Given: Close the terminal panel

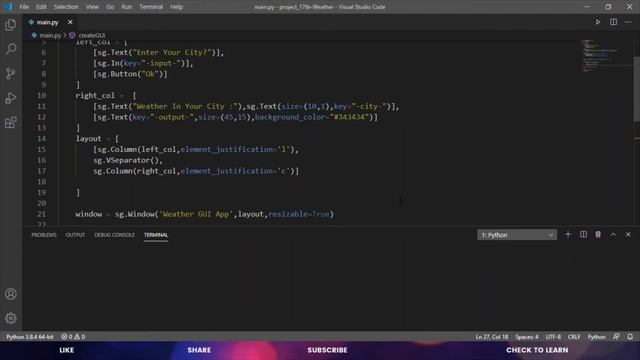Looking at the screenshot, I should click(628, 235).
